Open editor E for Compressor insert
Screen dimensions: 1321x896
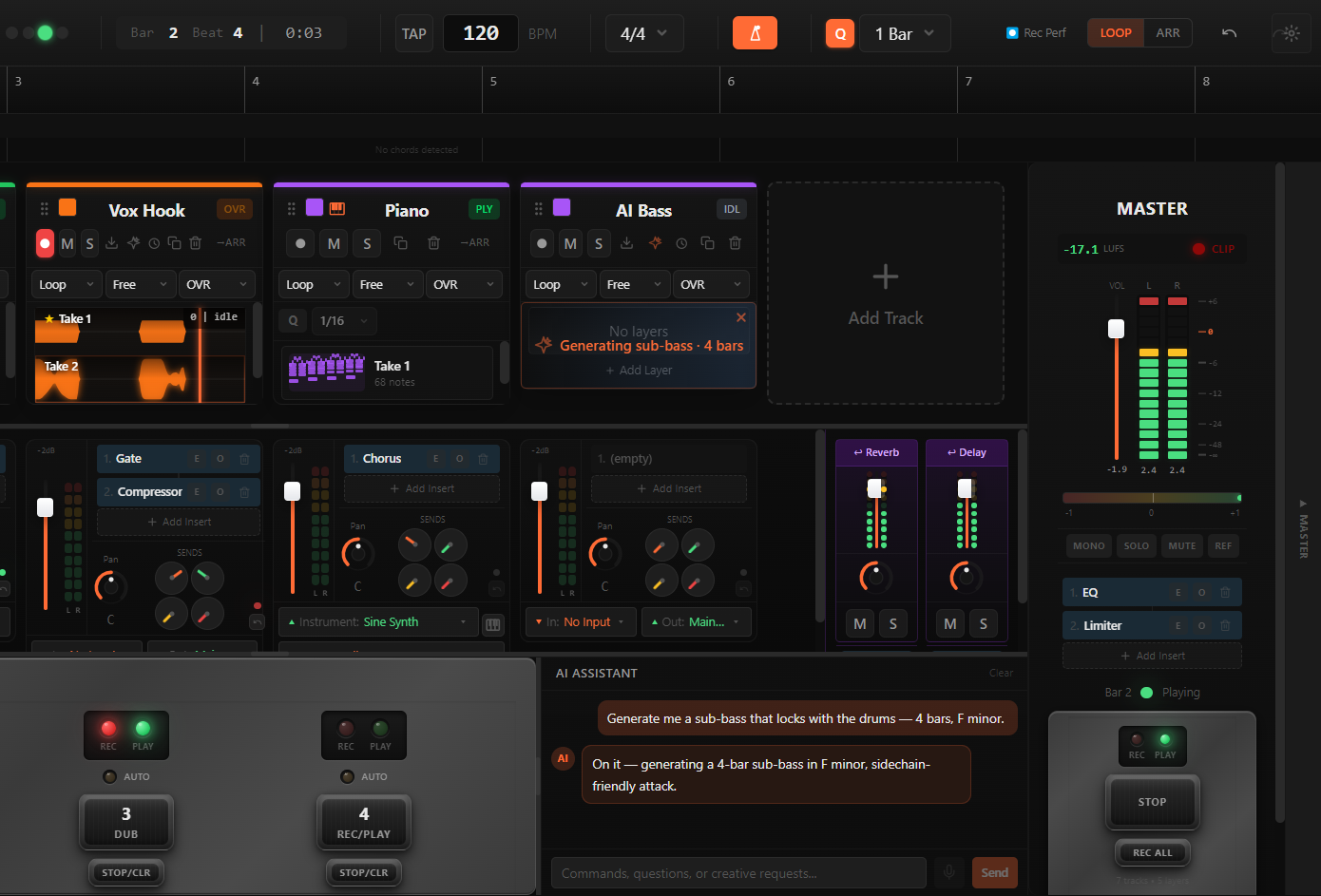197,492
